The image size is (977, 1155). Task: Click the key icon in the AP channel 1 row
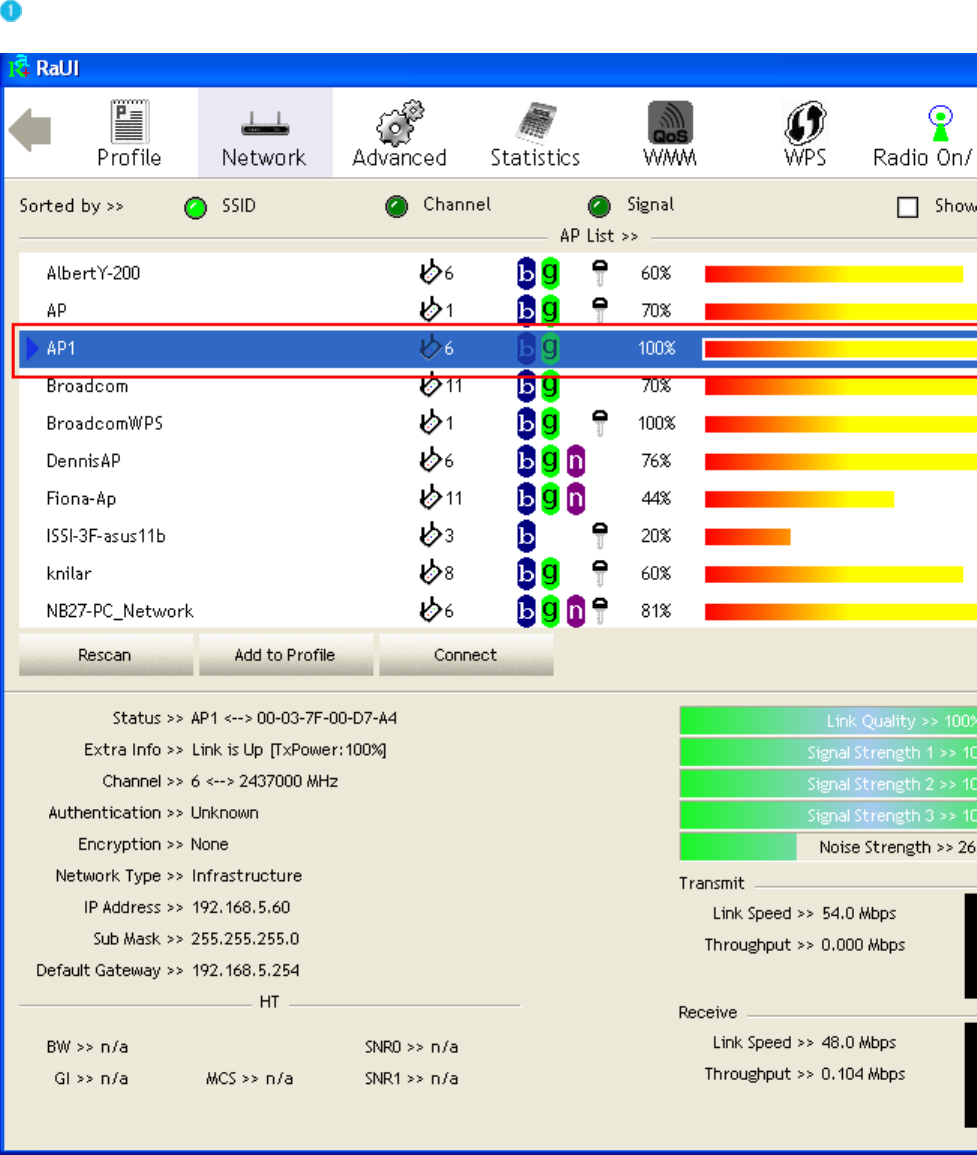pyautogui.click(x=600, y=310)
